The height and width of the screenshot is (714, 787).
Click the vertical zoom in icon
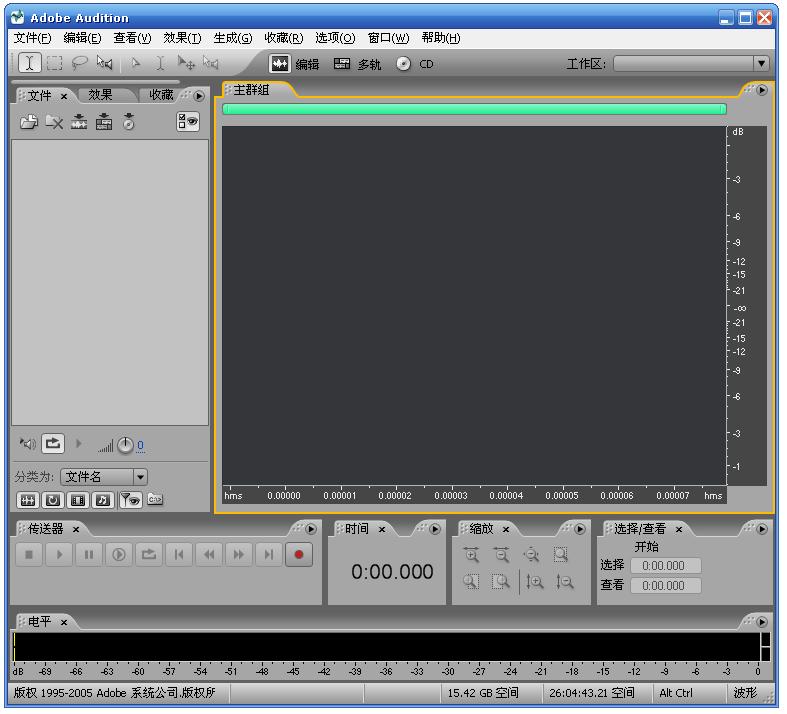click(535, 582)
